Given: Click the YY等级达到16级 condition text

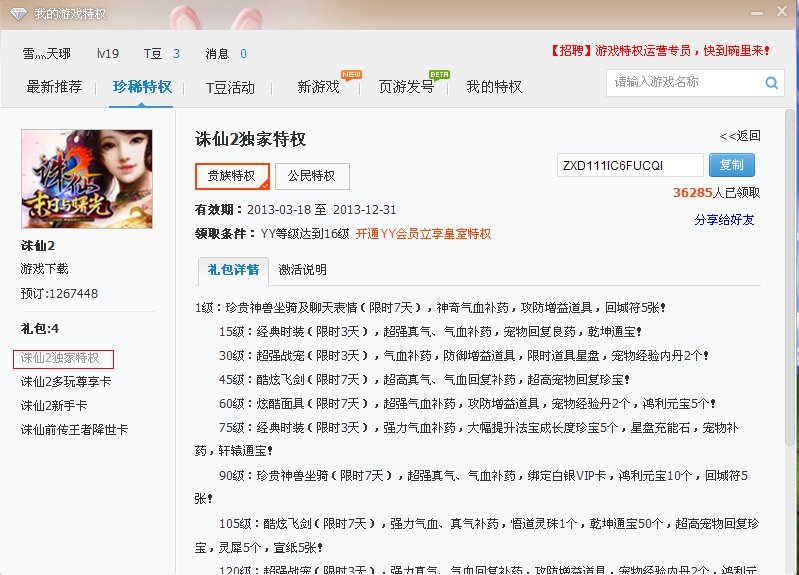Looking at the screenshot, I should click(x=305, y=234).
